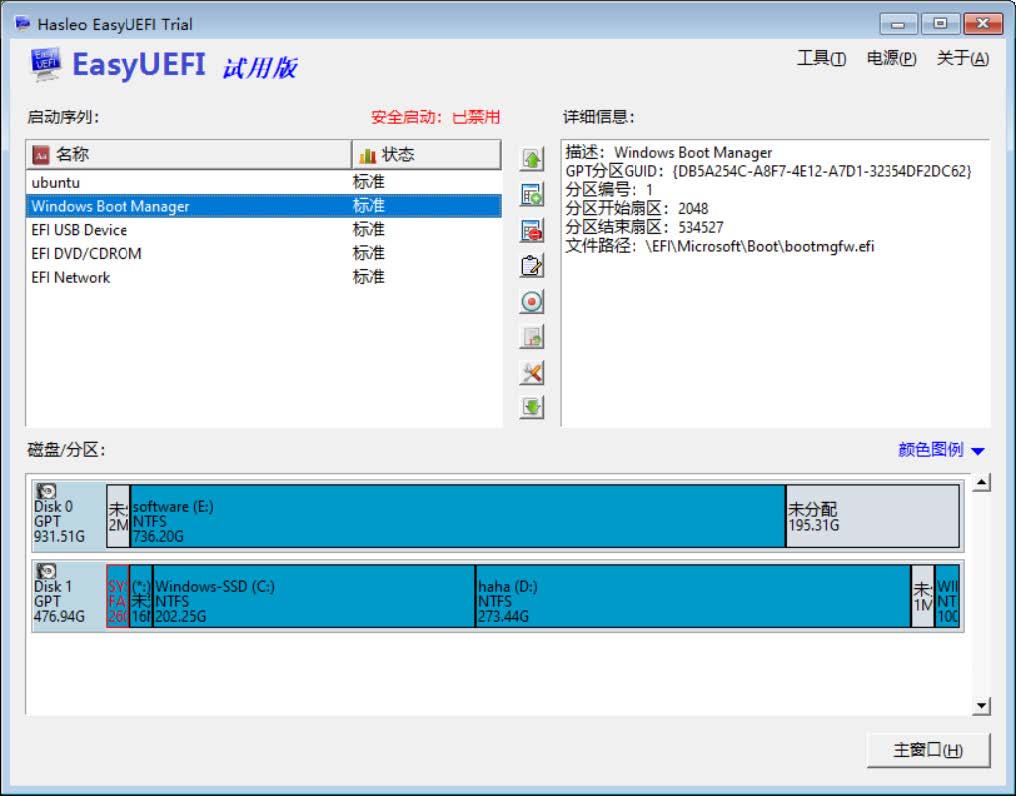1016x796 pixels.
Task: Click the title bar application icon
Action: tap(23, 24)
